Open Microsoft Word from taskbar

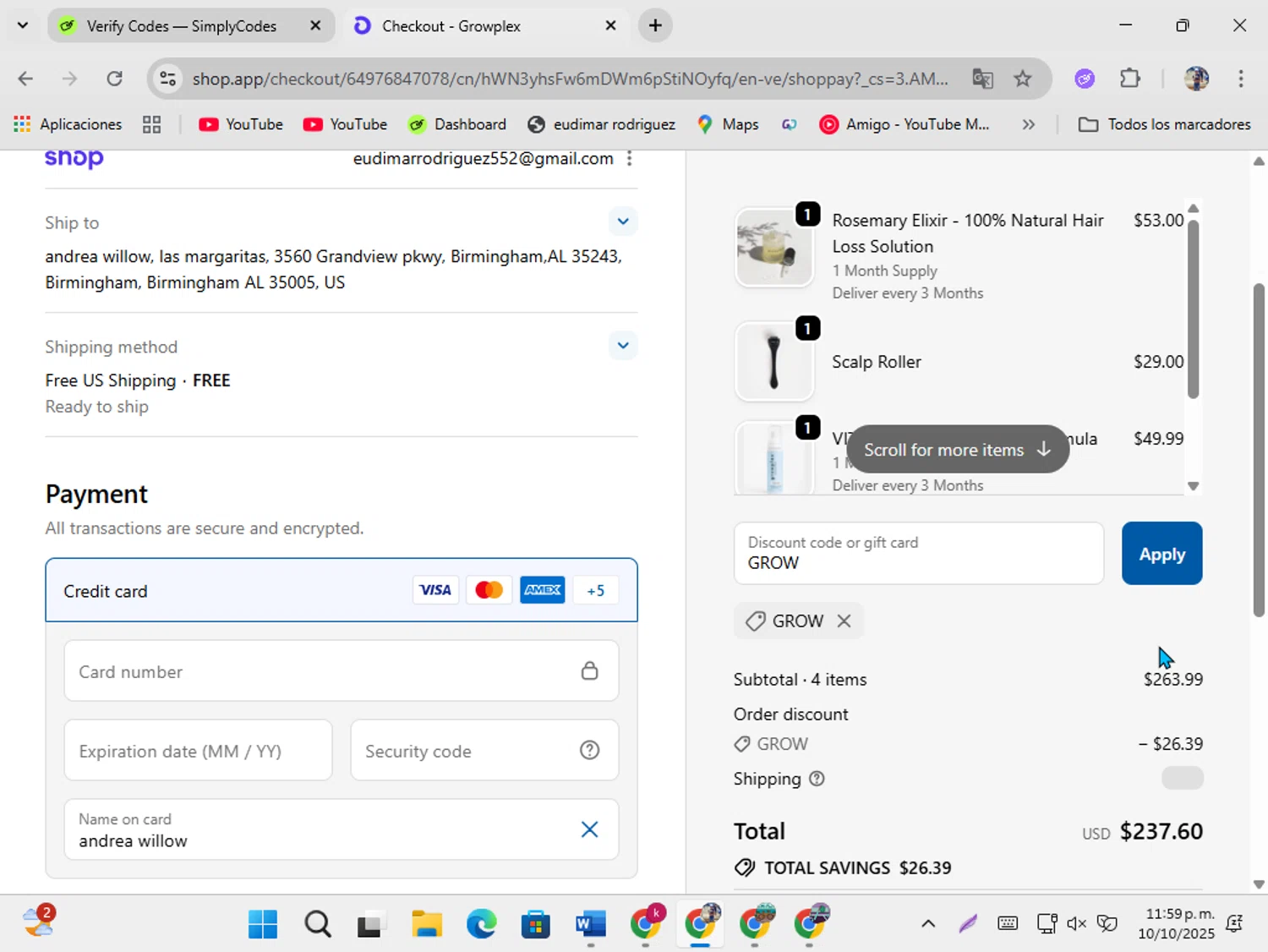pos(590,924)
